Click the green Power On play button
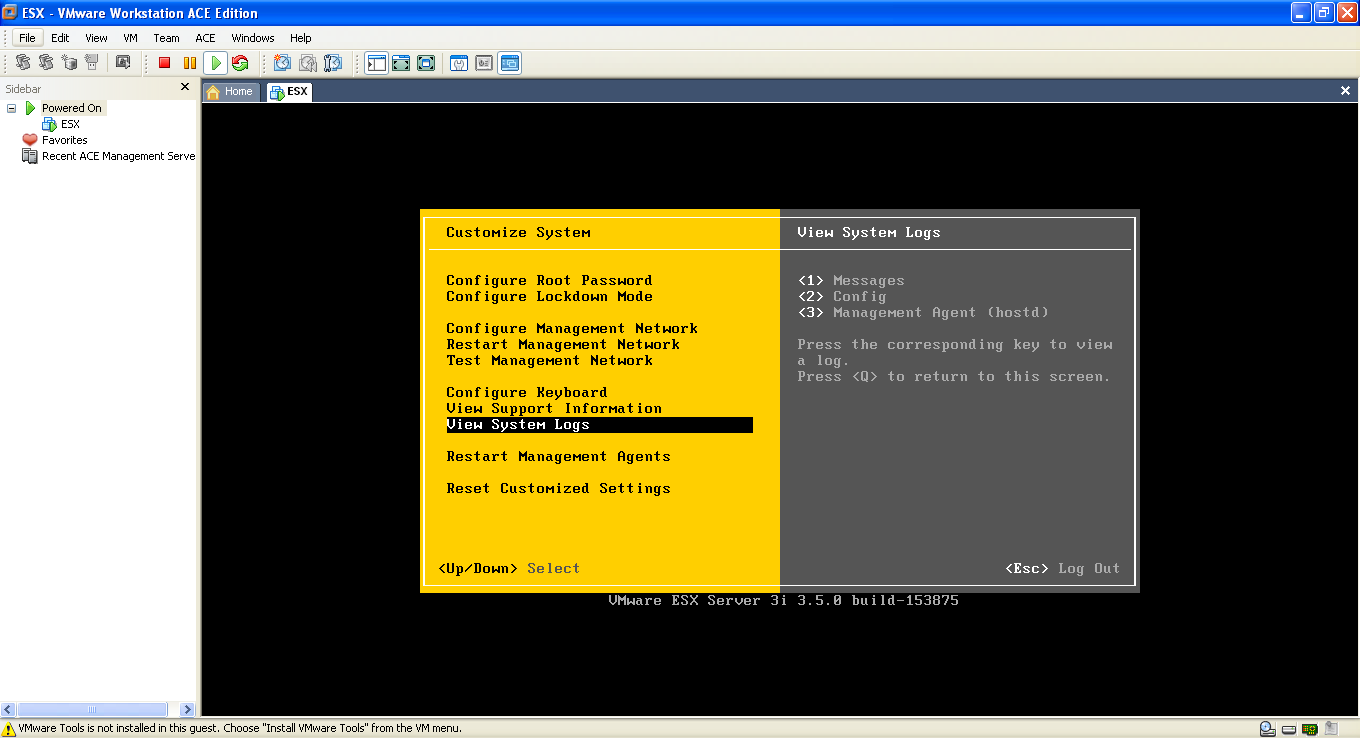Screen dimensions: 1360x738 pos(215,63)
